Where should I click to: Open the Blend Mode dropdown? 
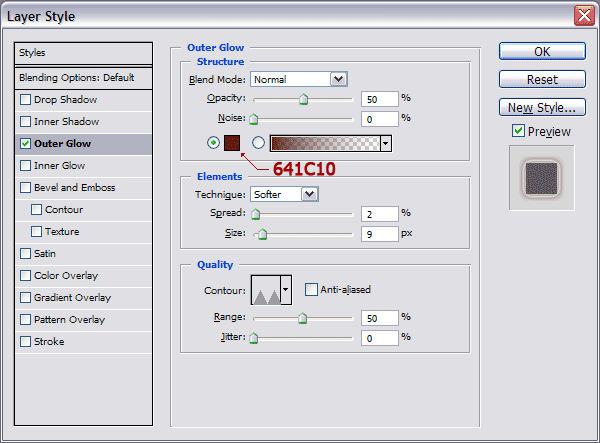[298, 79]
